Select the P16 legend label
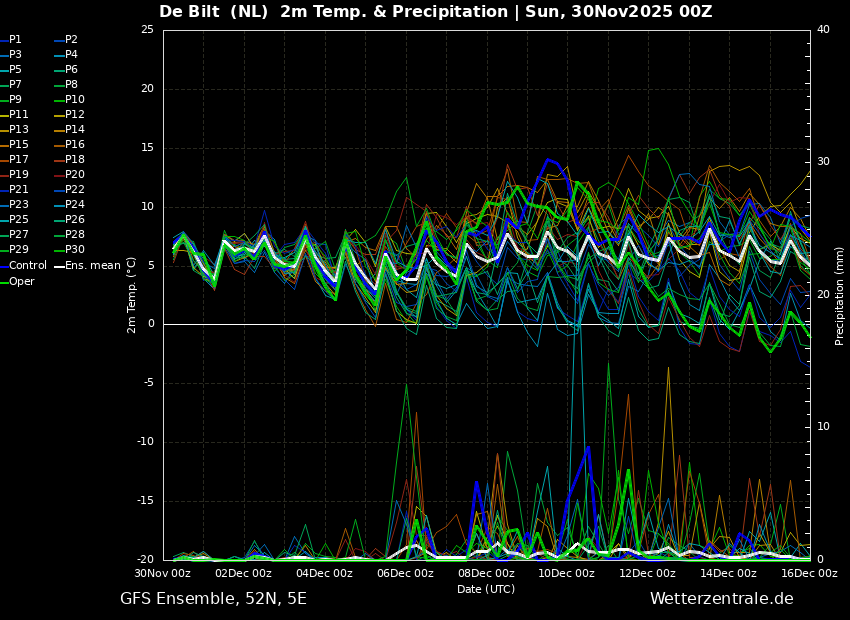Screen dimensions: 850x620 tap(75, 145)
